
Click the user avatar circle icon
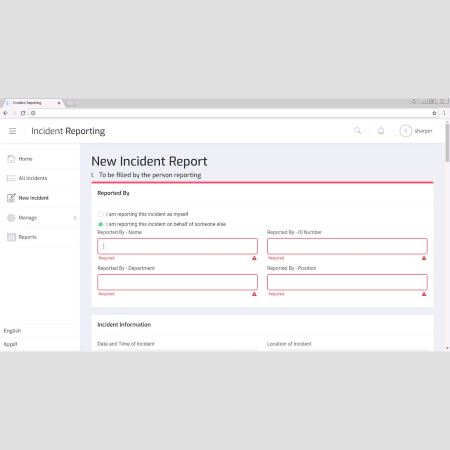[405, 131]
